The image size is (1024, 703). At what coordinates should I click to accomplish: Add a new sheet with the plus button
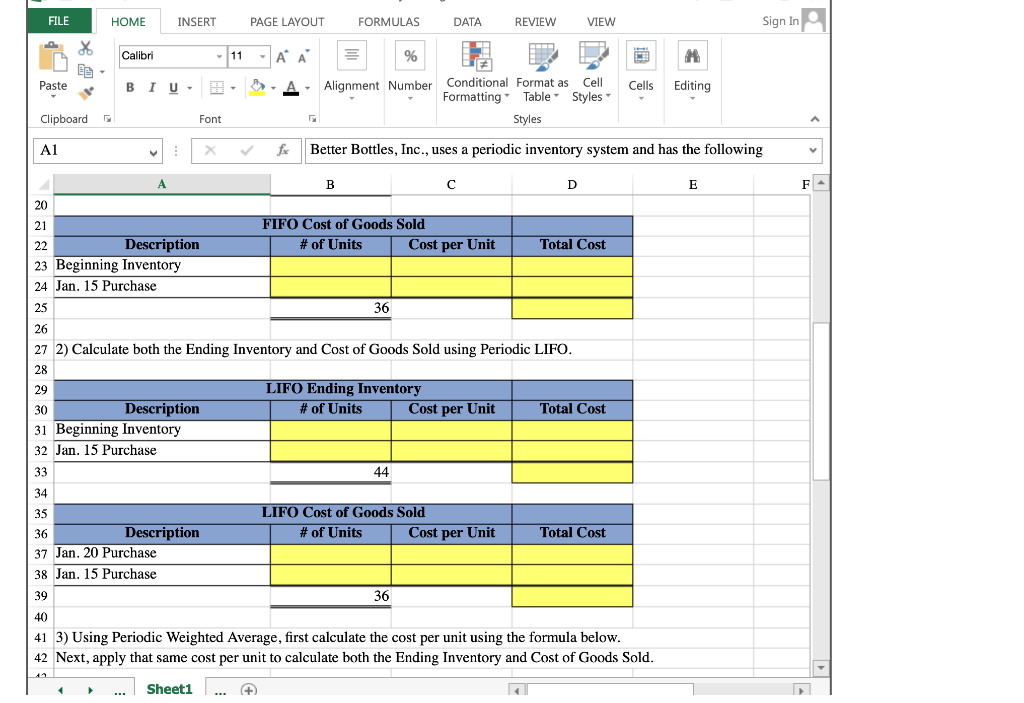247,689
